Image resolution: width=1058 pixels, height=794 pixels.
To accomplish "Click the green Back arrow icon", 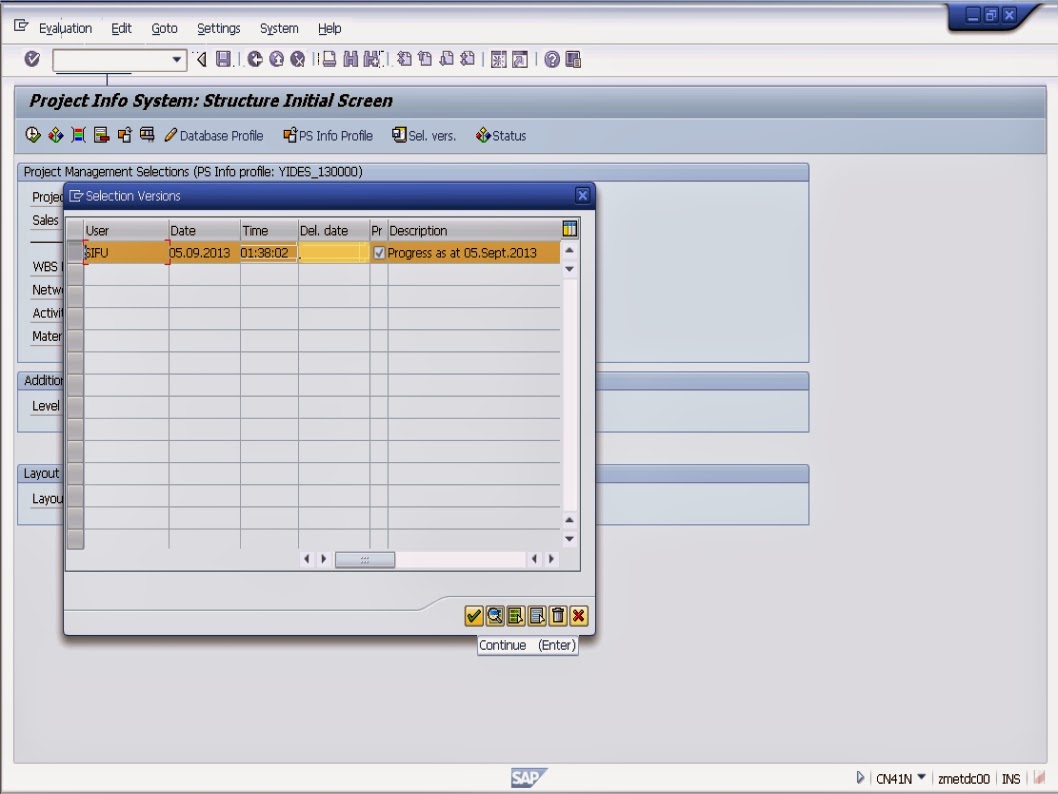I will coord(255,59).
